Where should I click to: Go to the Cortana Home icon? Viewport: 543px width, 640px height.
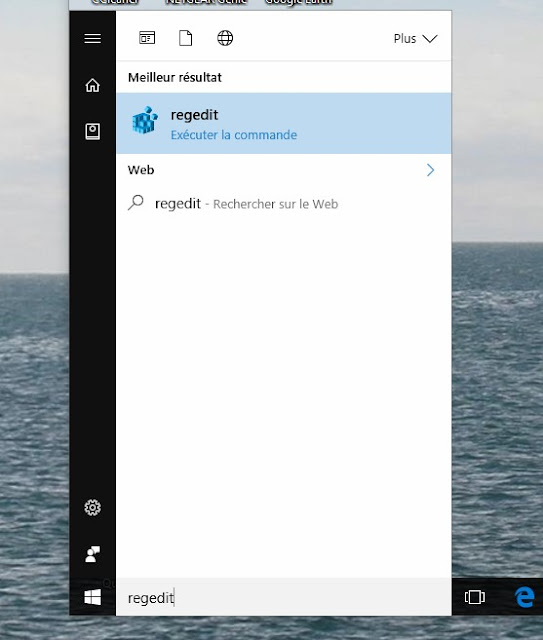point(93,85)
